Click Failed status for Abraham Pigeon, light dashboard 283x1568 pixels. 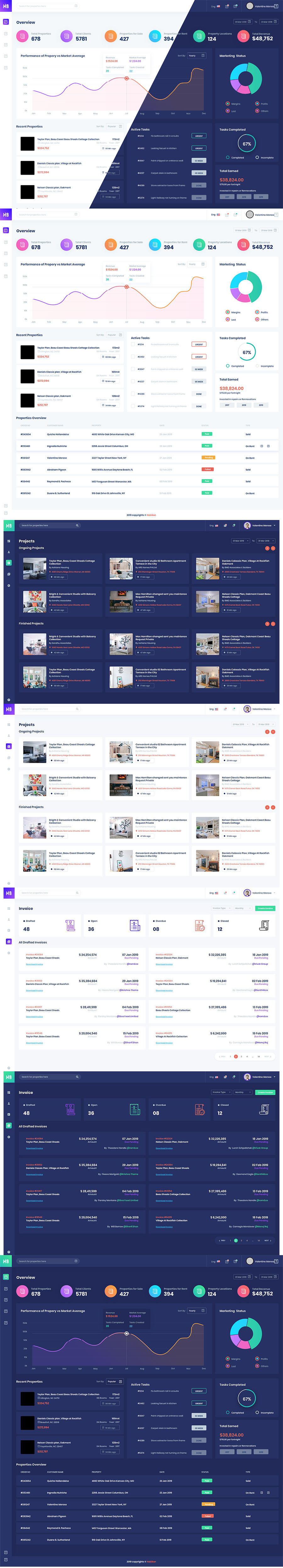(x=208, y=469)
